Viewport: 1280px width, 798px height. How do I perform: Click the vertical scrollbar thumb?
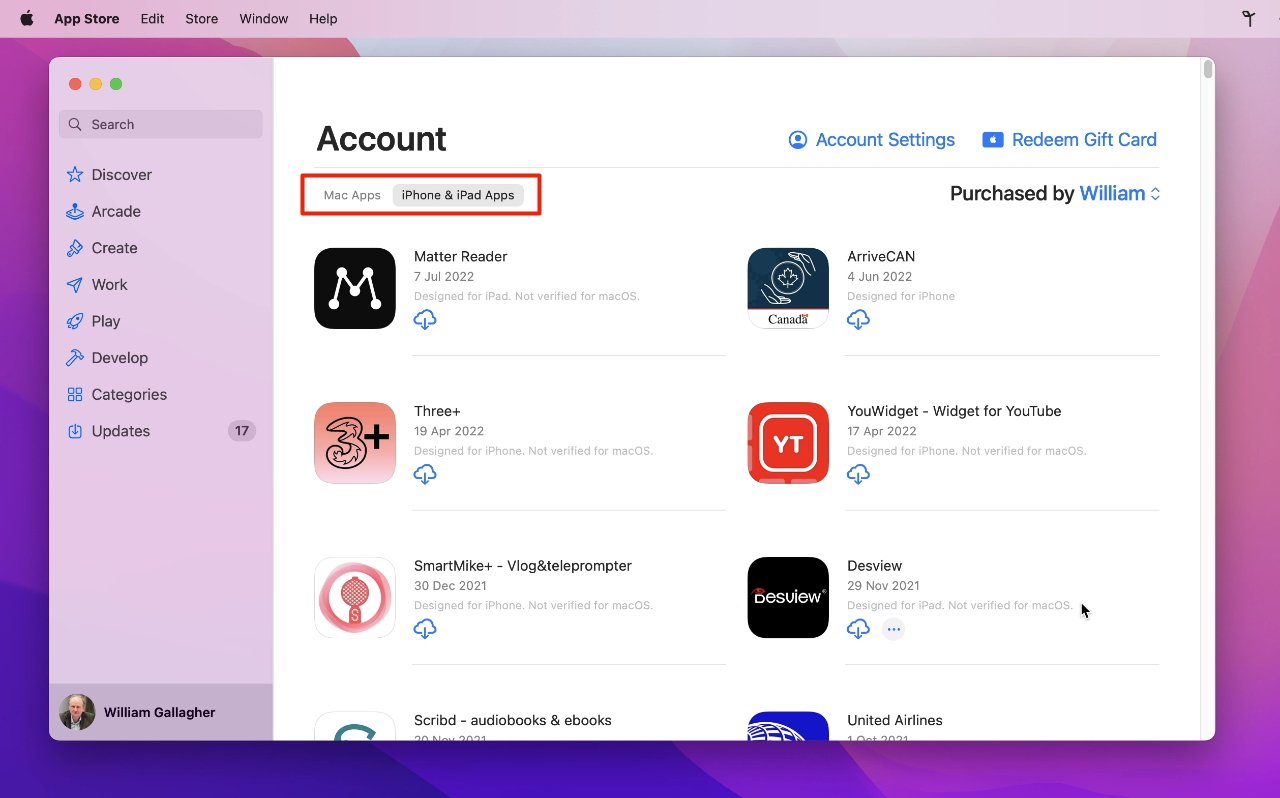[1208, 70]
